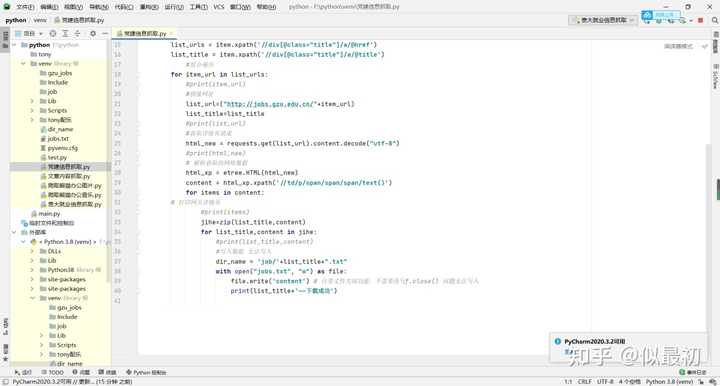Click the expand all icon in project panel
Viewport: 720px width, 386px height.
tap(65, 34)
